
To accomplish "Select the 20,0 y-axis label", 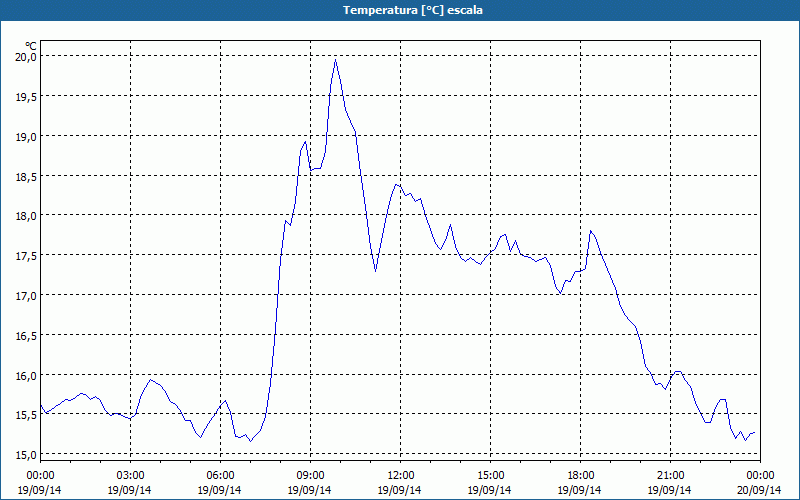I will 26,57.
